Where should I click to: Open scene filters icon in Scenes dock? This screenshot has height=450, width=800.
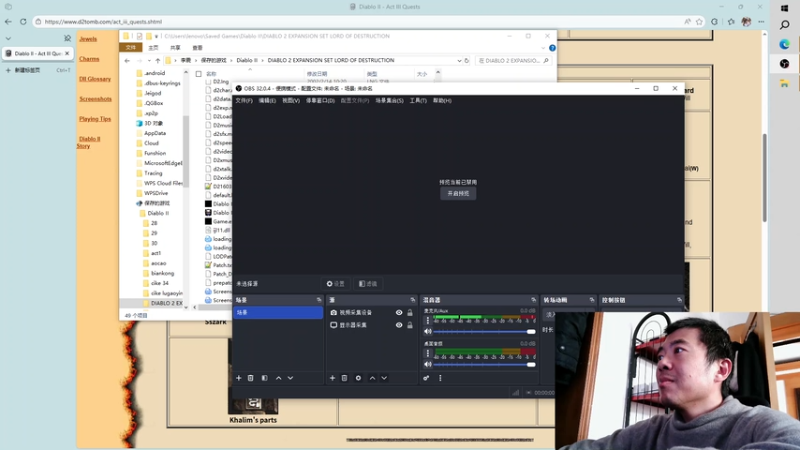[x=264, y=378]
